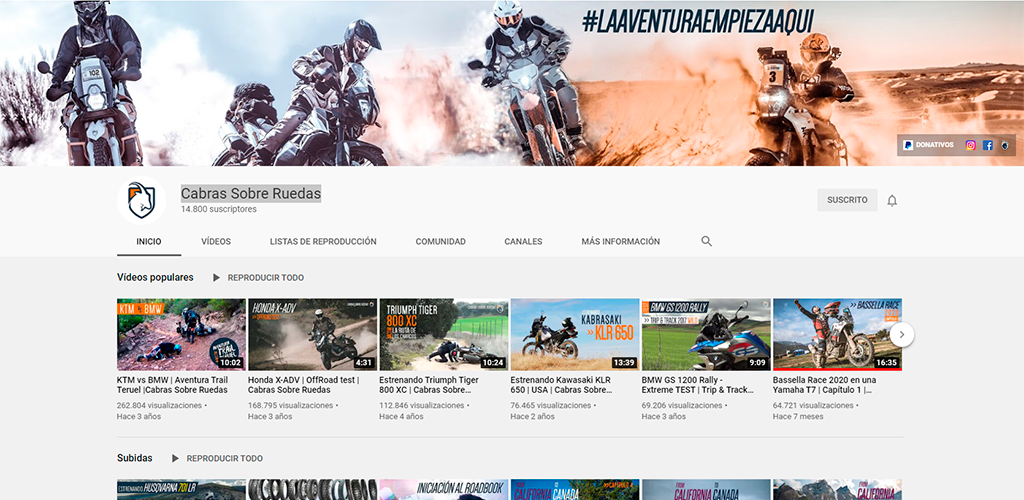
Task: Switch to the VÍDEOS tab
Action: 216,242
